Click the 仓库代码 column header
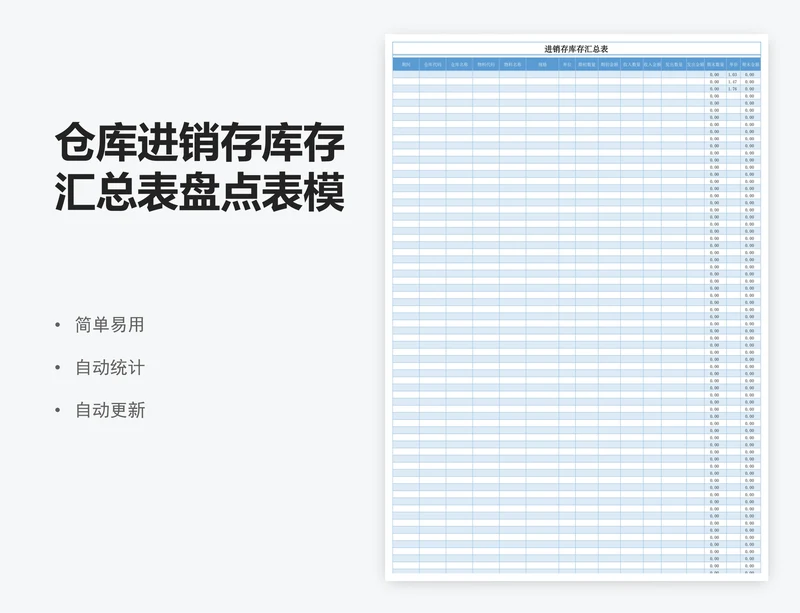This screenshot has height=613, width=800. point(433,65)
